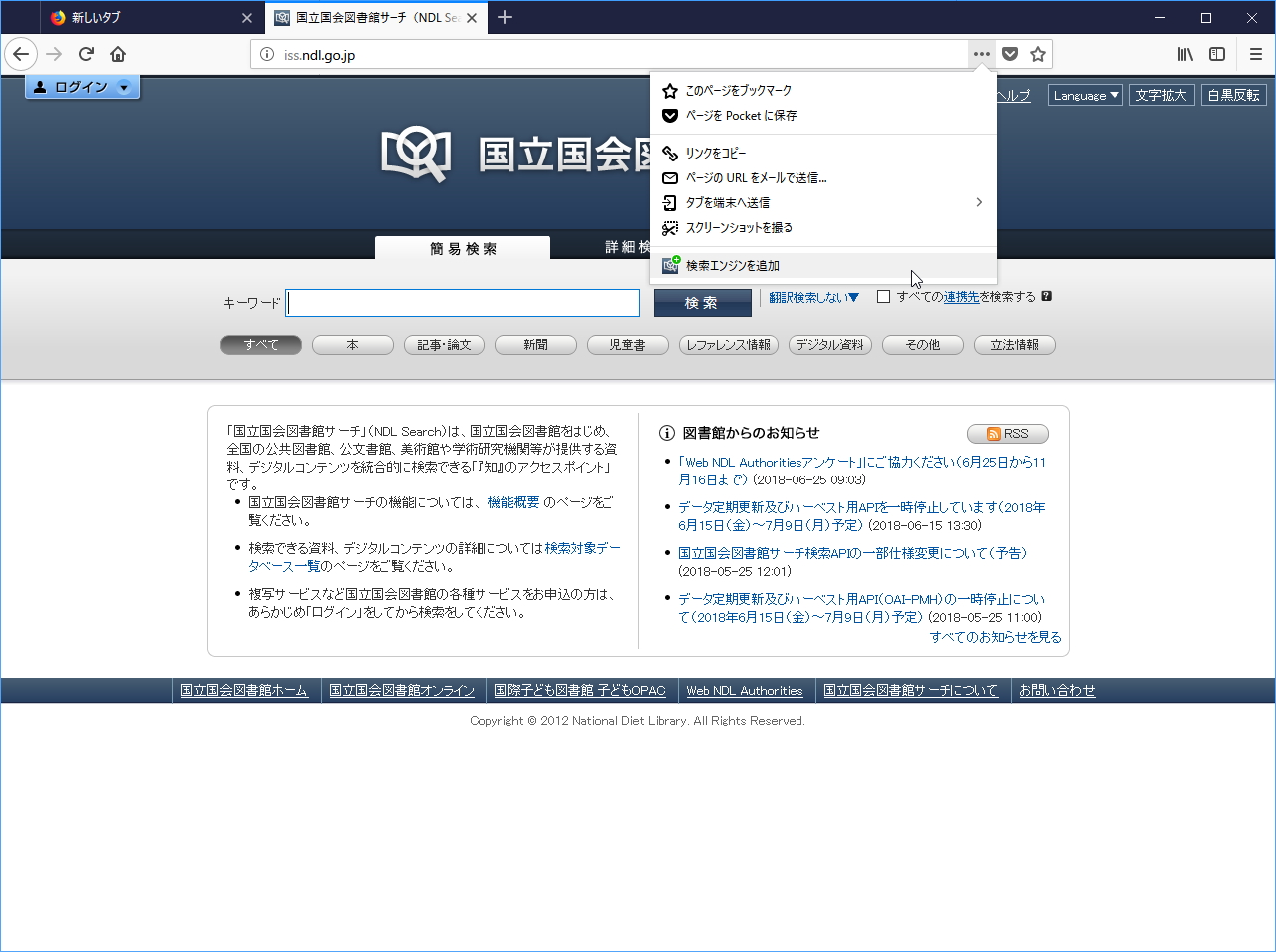Go to the Firefox home page

[x=118, y=54]
